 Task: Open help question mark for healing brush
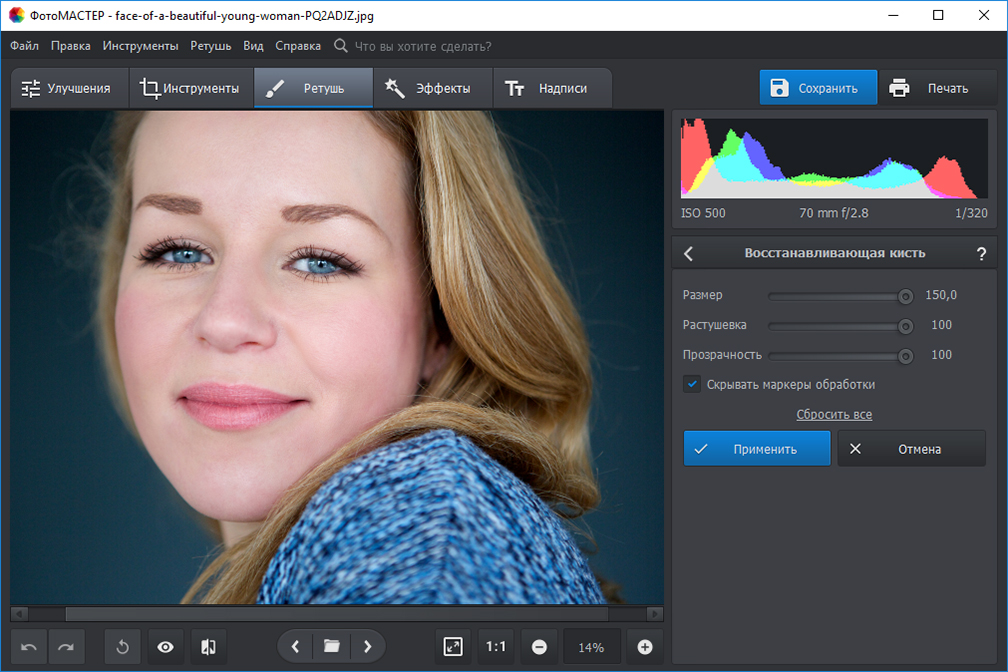pos(981,253)
